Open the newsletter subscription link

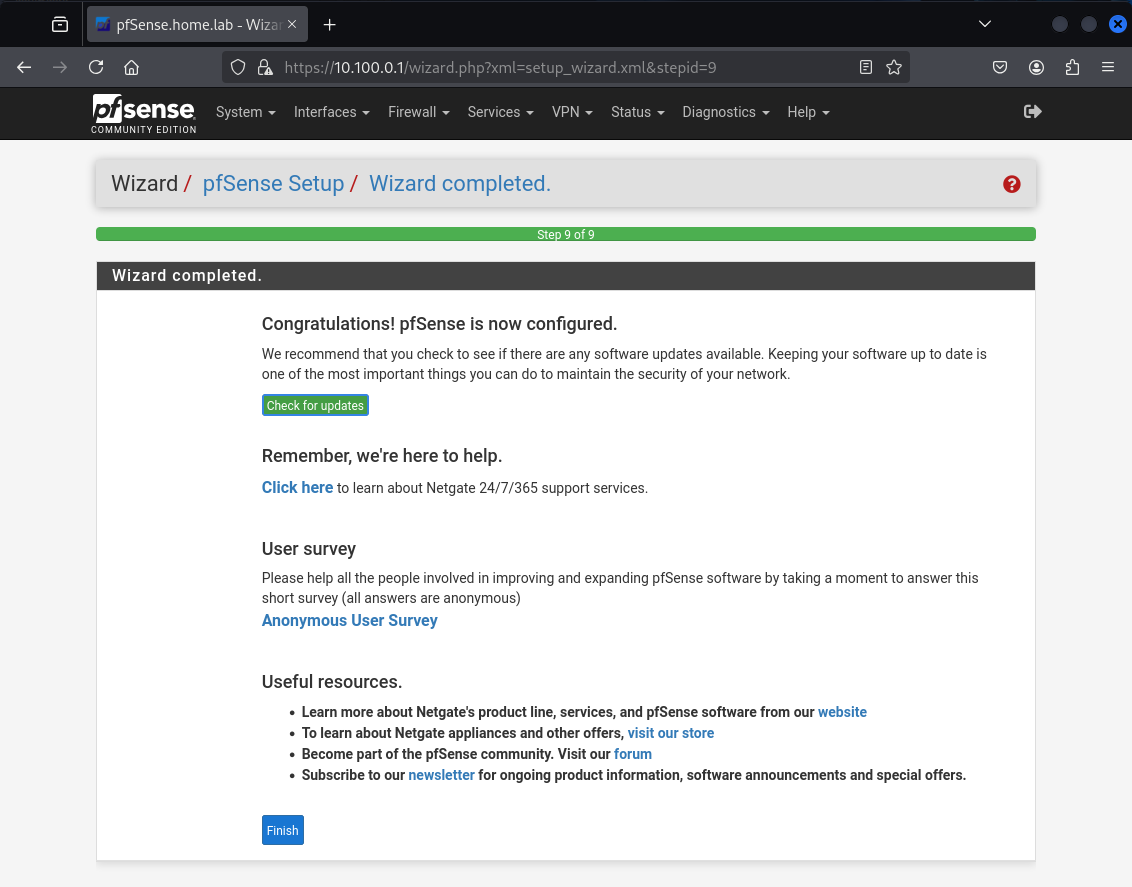(x=441, y=774)
